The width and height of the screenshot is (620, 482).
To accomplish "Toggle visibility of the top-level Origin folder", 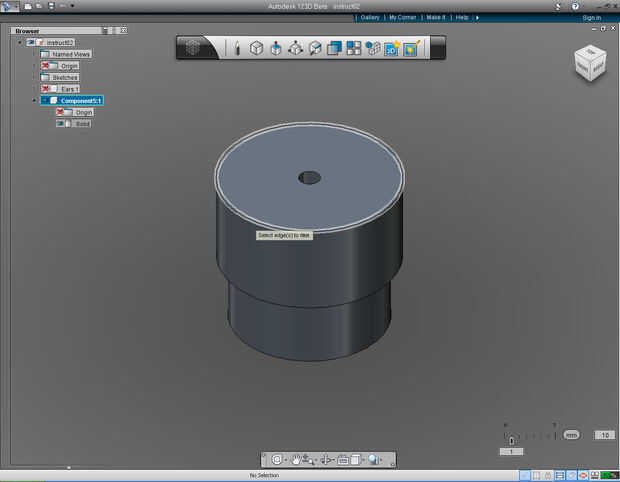I will pos(46,66).
